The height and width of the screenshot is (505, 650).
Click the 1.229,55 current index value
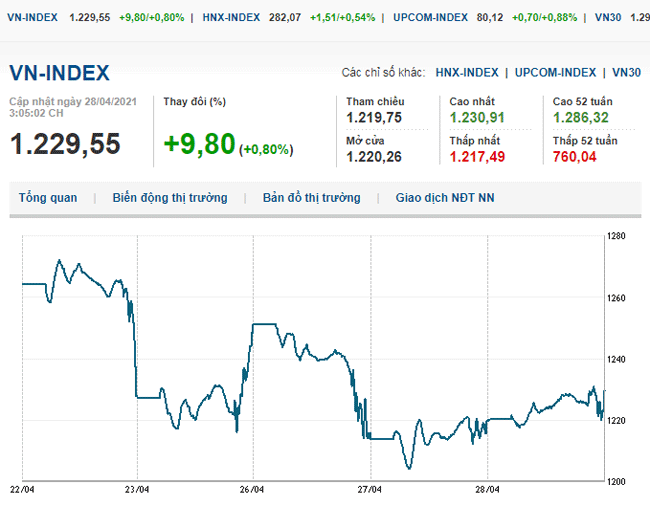65,144
